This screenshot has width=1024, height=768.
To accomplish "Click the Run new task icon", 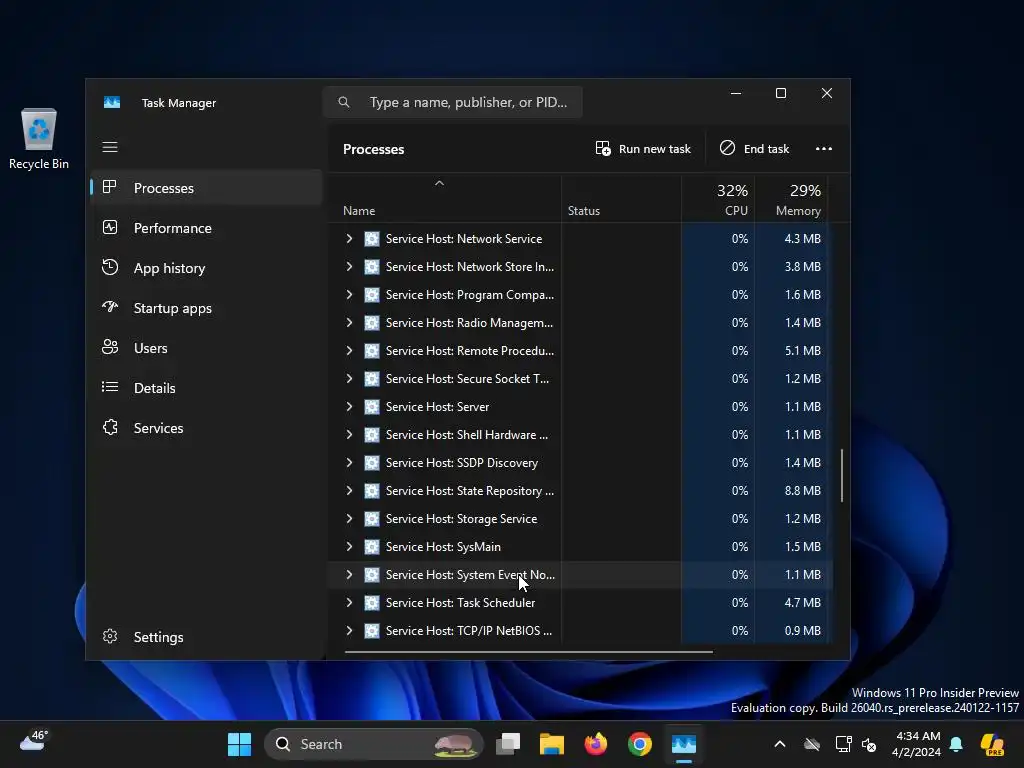I will (603, 148).
